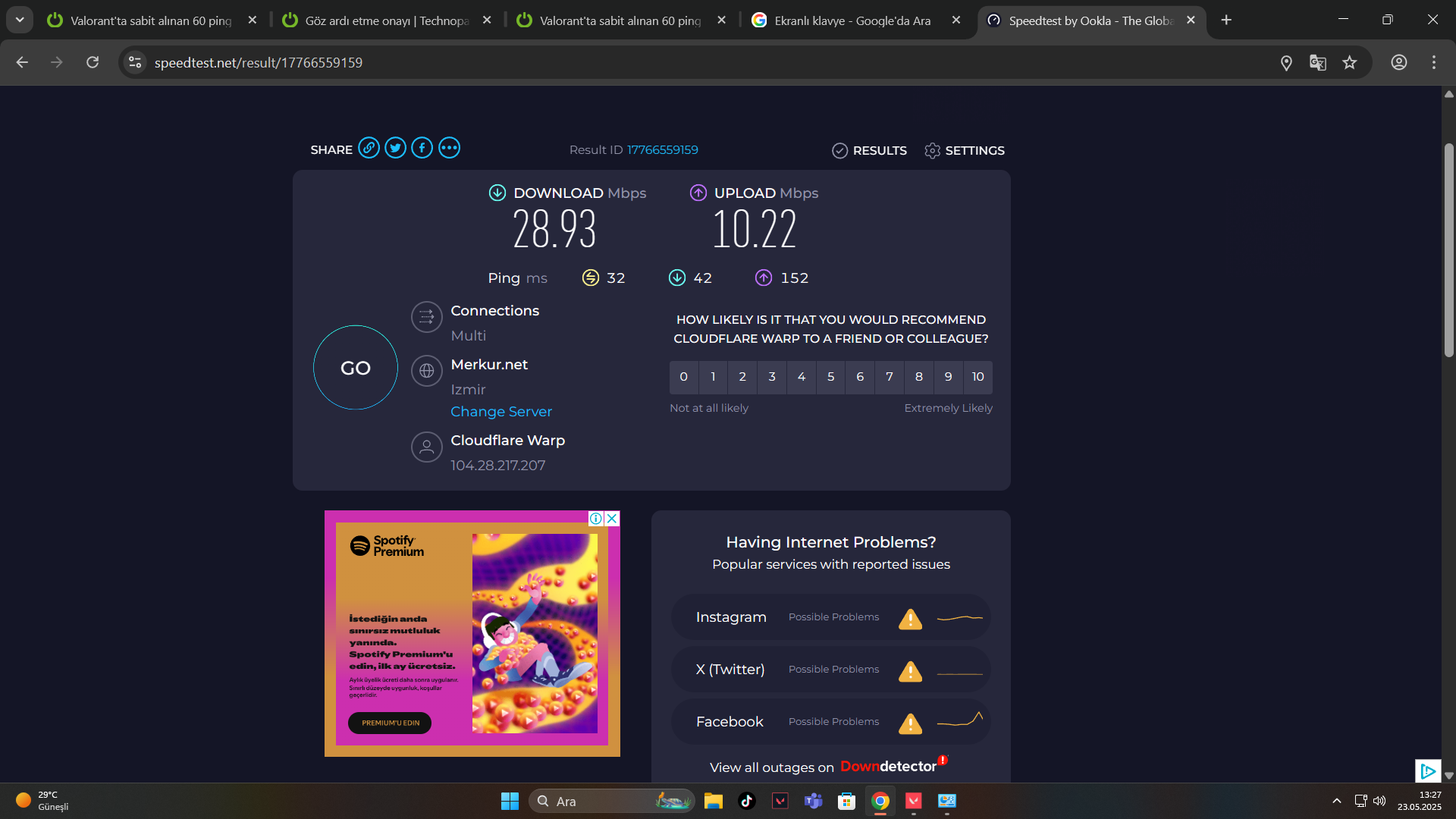
Task: Expand the system tray hidden icons chevron
Action: (x=1337, y=801)
